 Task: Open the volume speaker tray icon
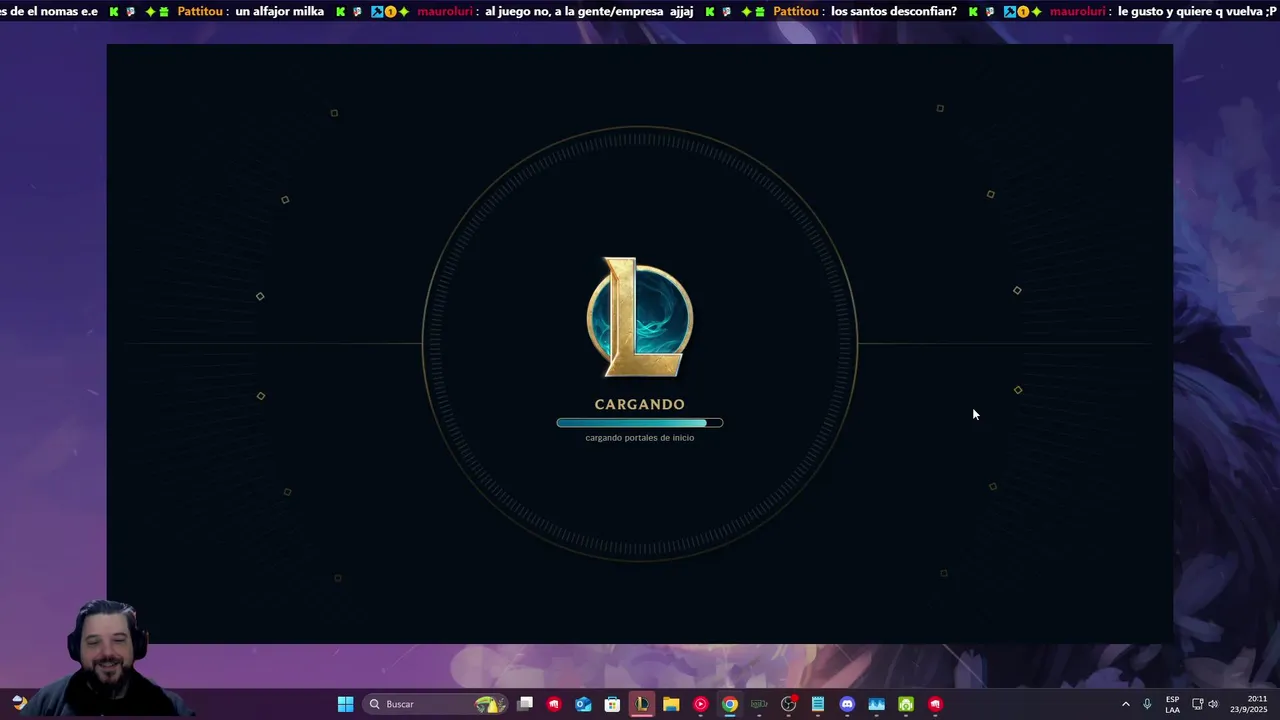[x=1213, y=704]
